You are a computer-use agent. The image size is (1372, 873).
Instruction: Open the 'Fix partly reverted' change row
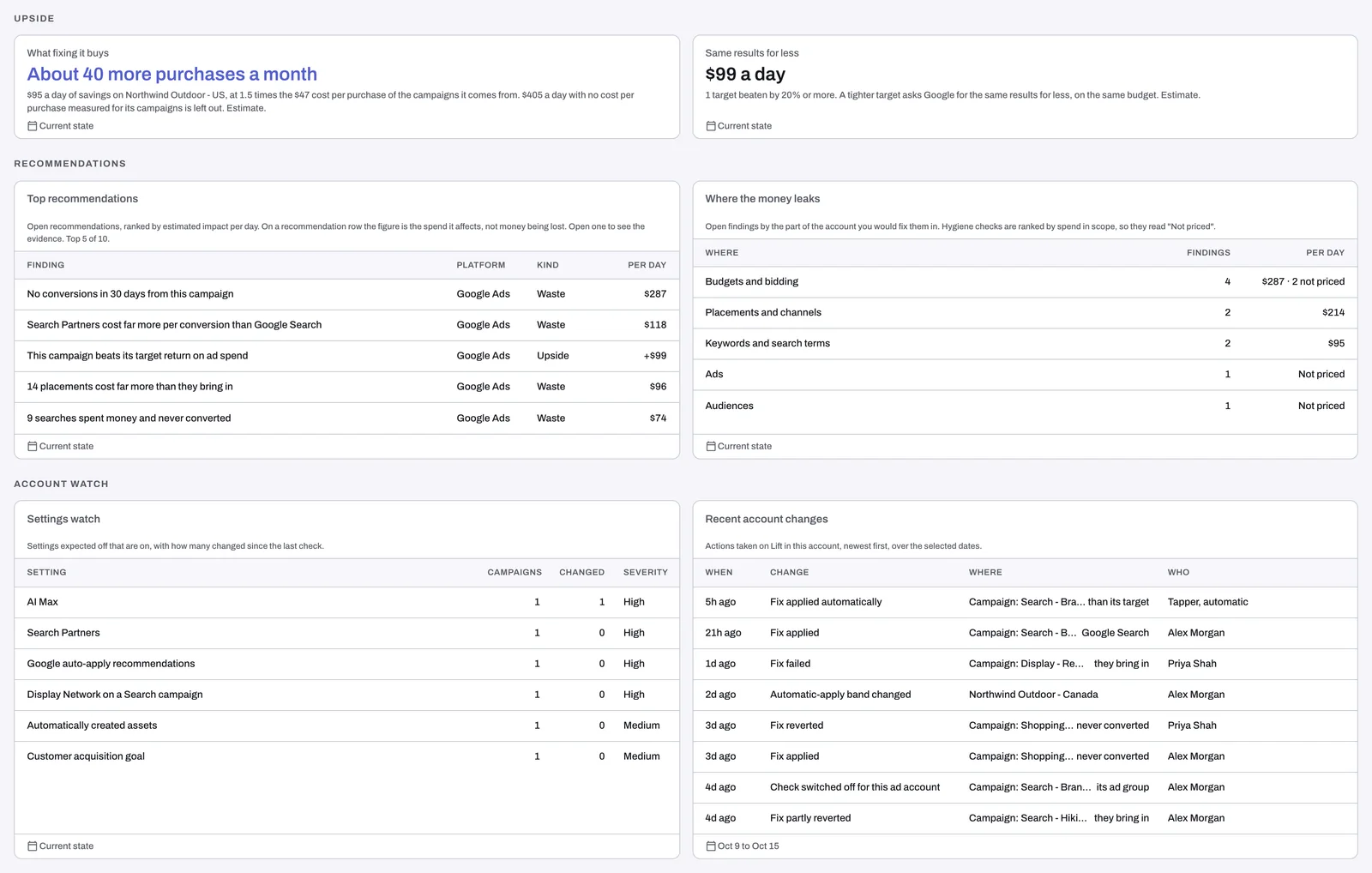pyautogui.click(x=1025, y=818)
